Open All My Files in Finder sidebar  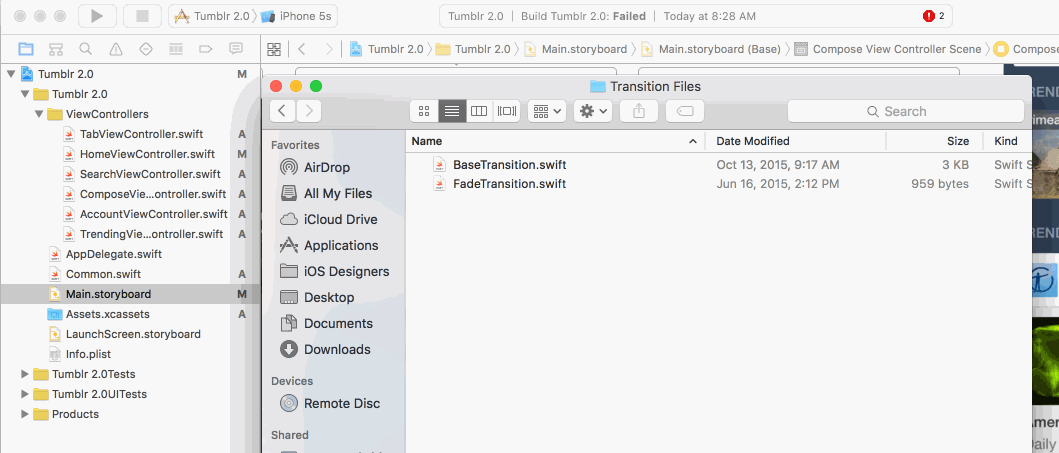[x=326, y=193]
